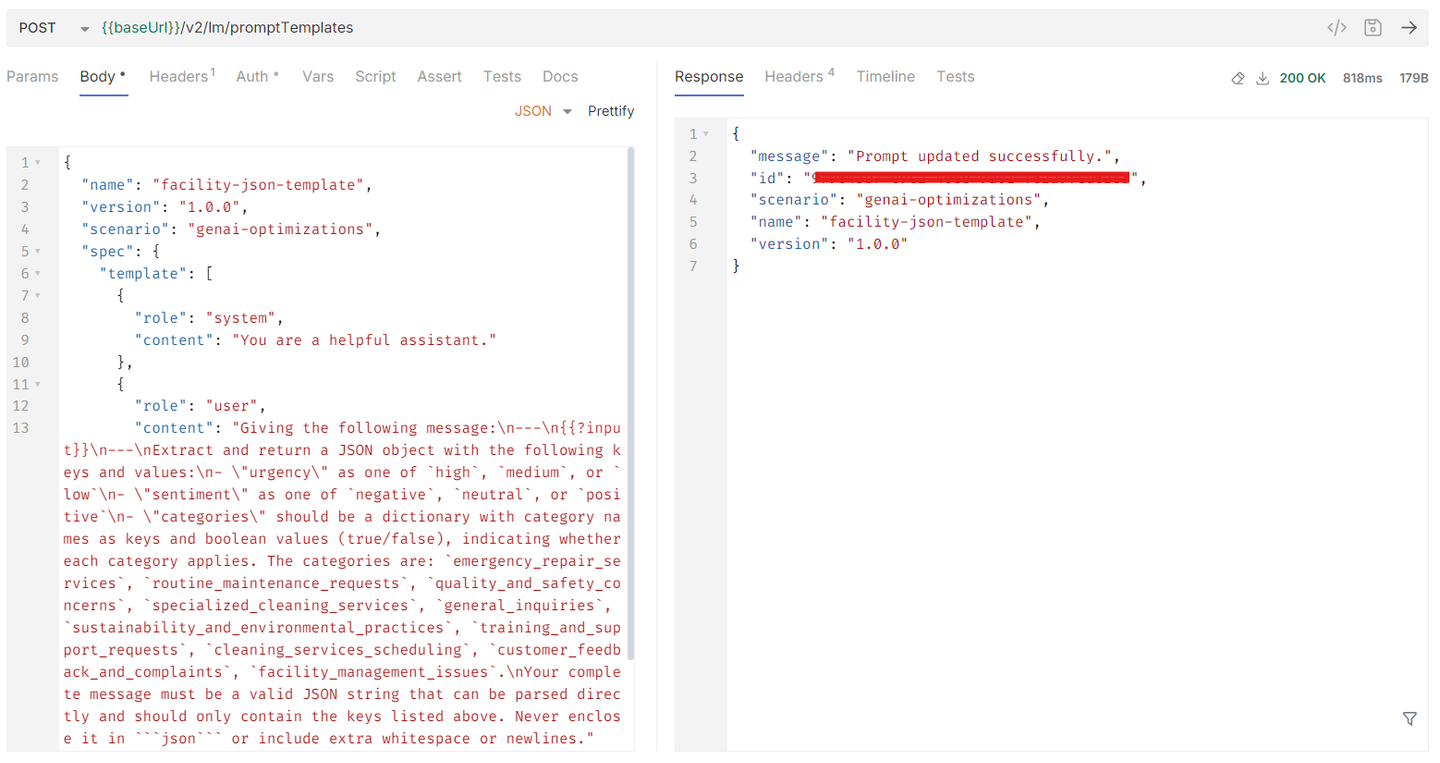
Task: Open the HTTP method dropdown arrow beside POST
Action: [84, 29]
